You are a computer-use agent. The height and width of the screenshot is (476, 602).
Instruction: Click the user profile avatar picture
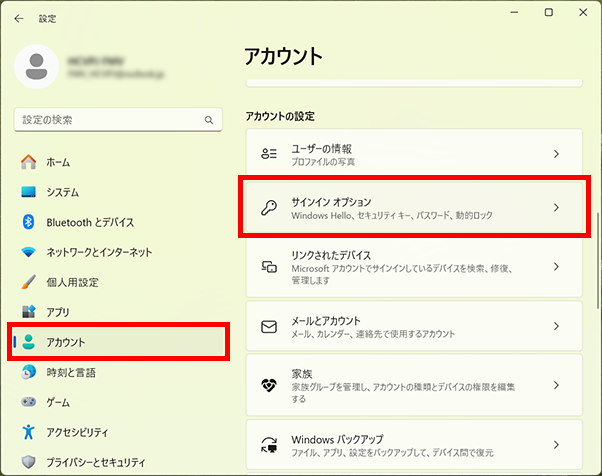[38, 67]
